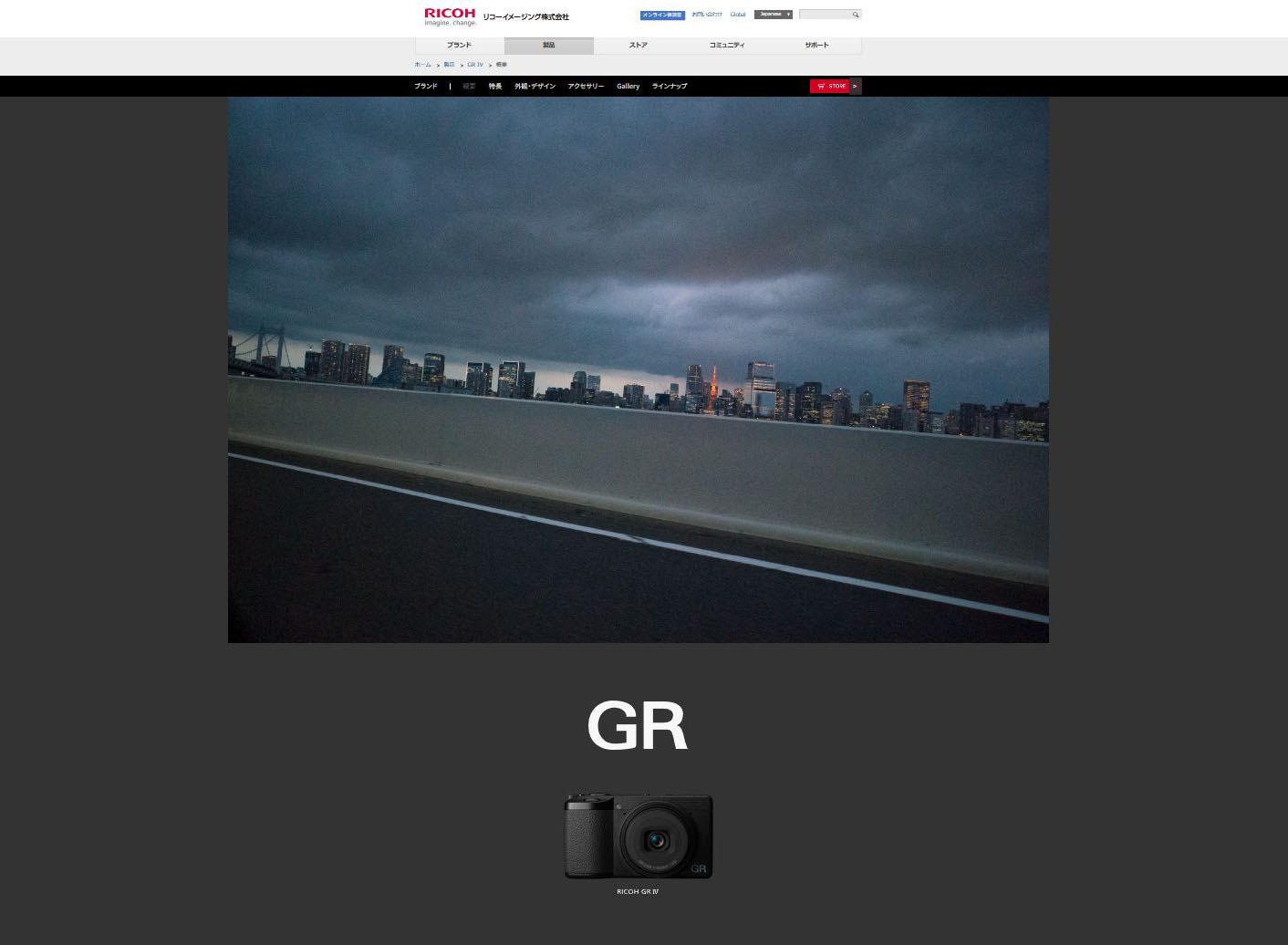Select the greyed 概要 submenu item

(x=469, y=86)
